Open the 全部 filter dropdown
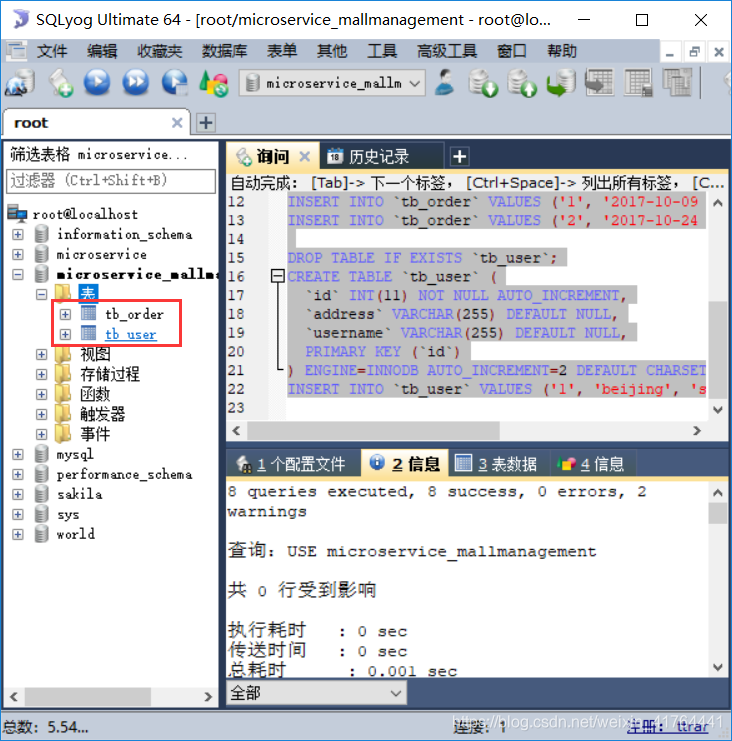 [x=317, y=693]
